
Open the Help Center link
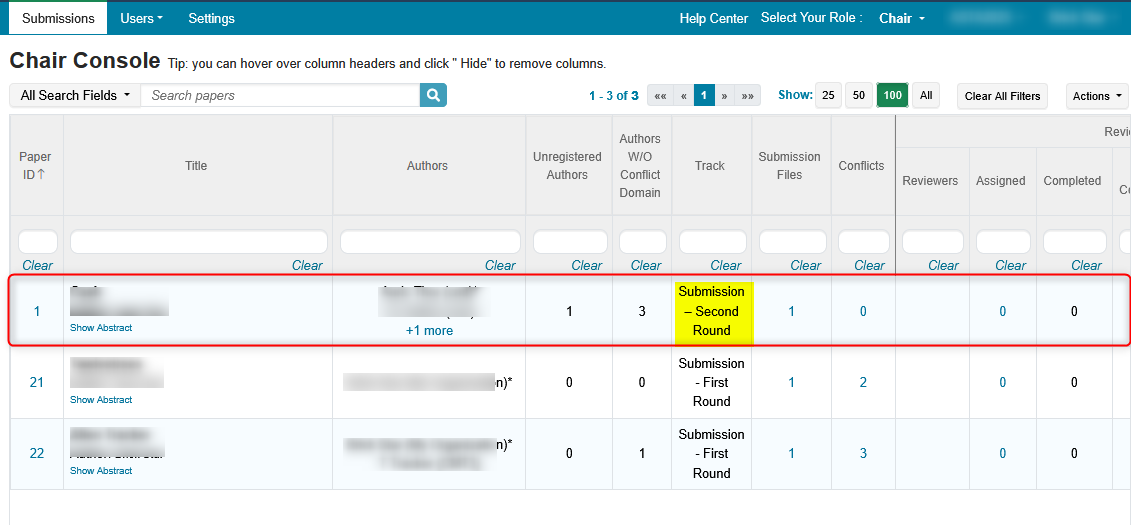point(713,19)
